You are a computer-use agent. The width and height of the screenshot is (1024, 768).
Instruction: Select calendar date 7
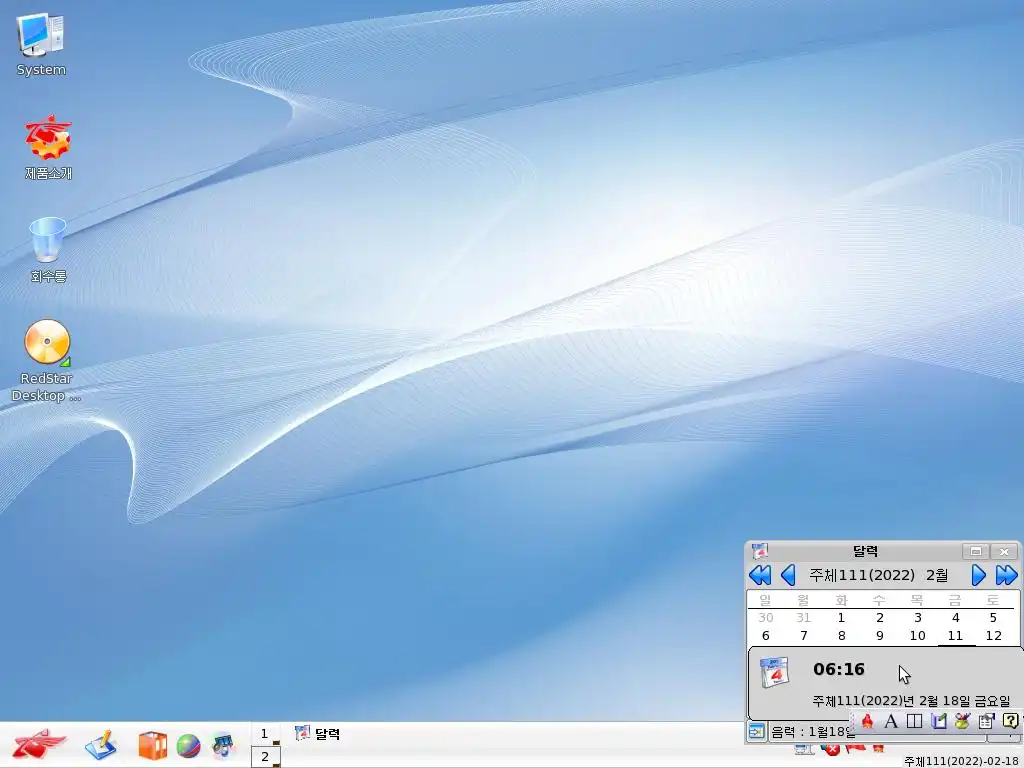803,636
